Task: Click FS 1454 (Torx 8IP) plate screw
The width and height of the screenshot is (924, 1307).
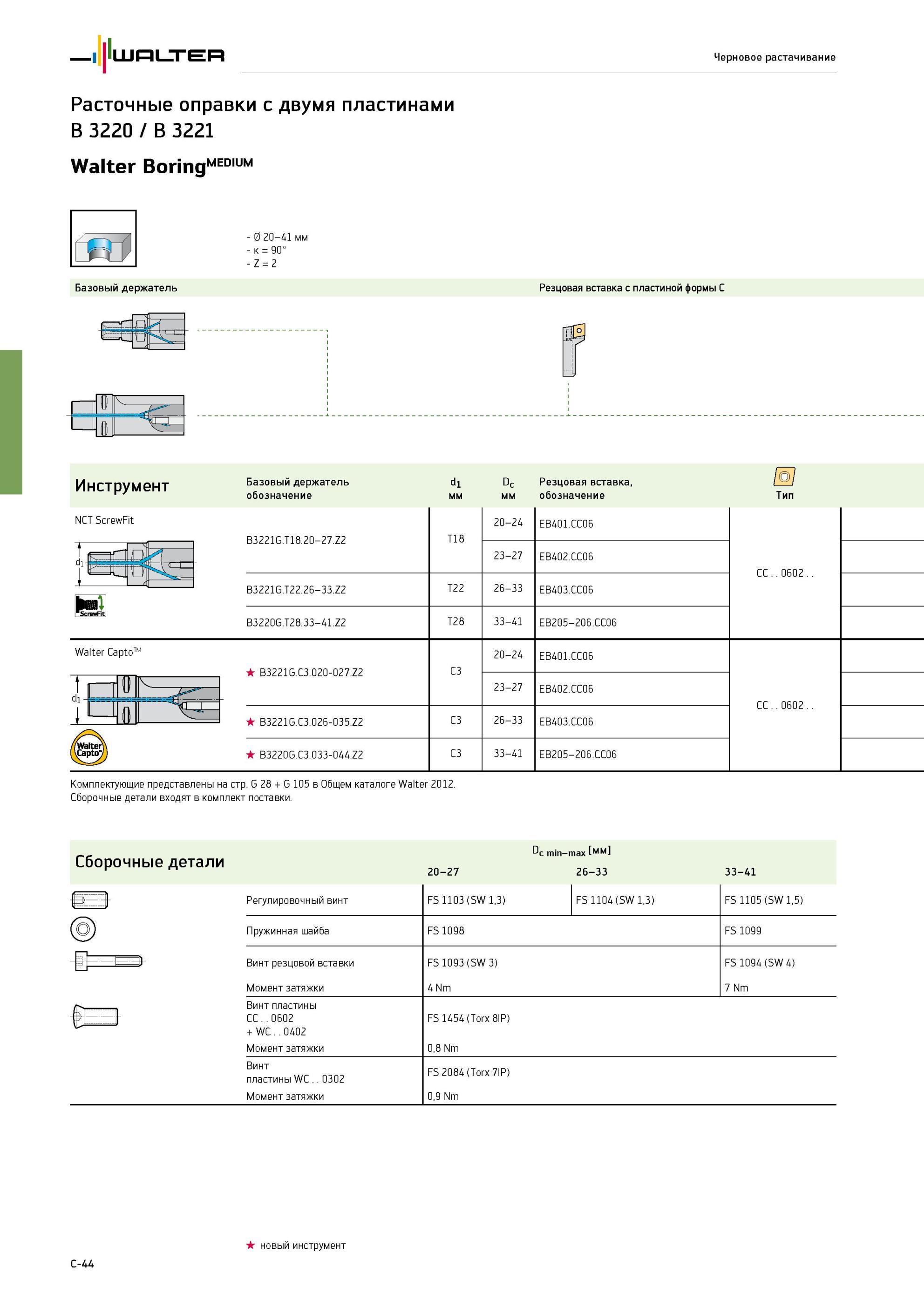Action: tap(469, 1018)
